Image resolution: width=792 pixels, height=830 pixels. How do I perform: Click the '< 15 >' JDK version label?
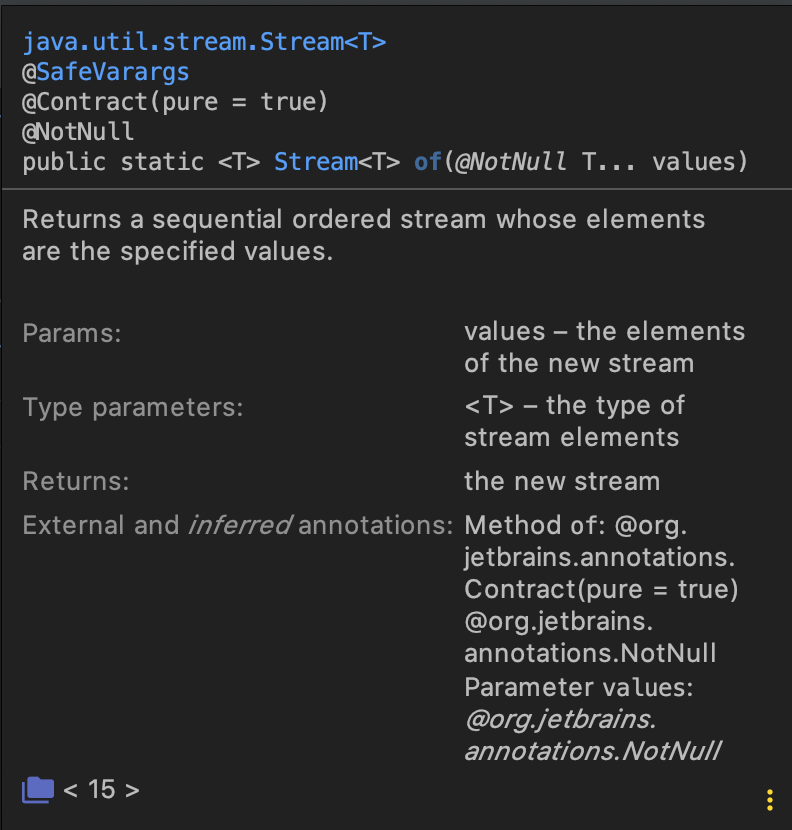101,789
